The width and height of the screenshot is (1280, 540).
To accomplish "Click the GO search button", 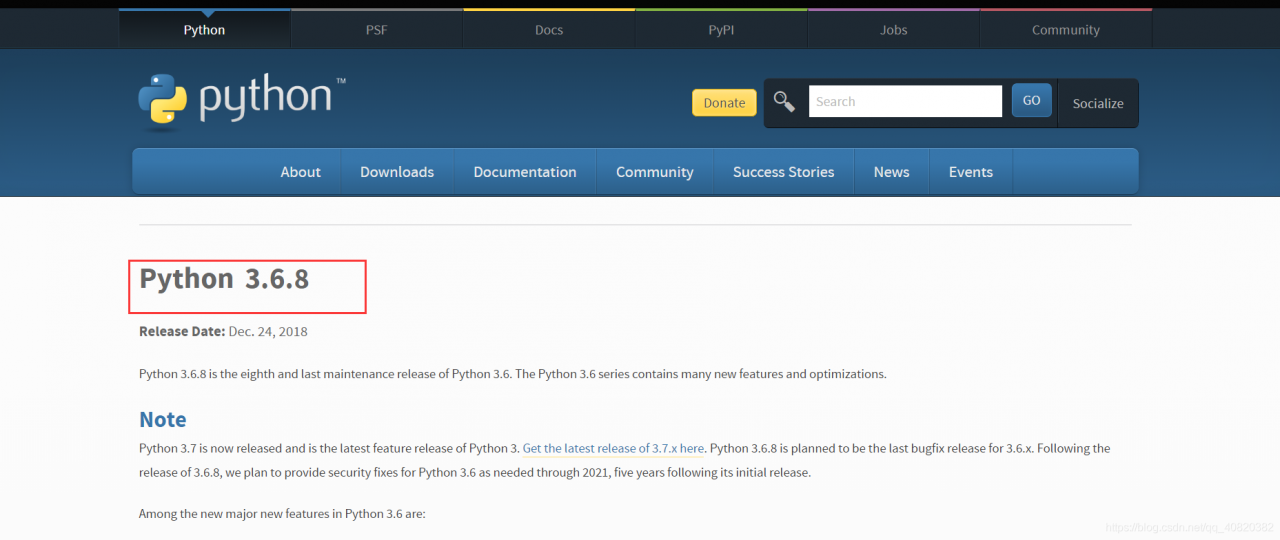I will (x=1031, y=100).
